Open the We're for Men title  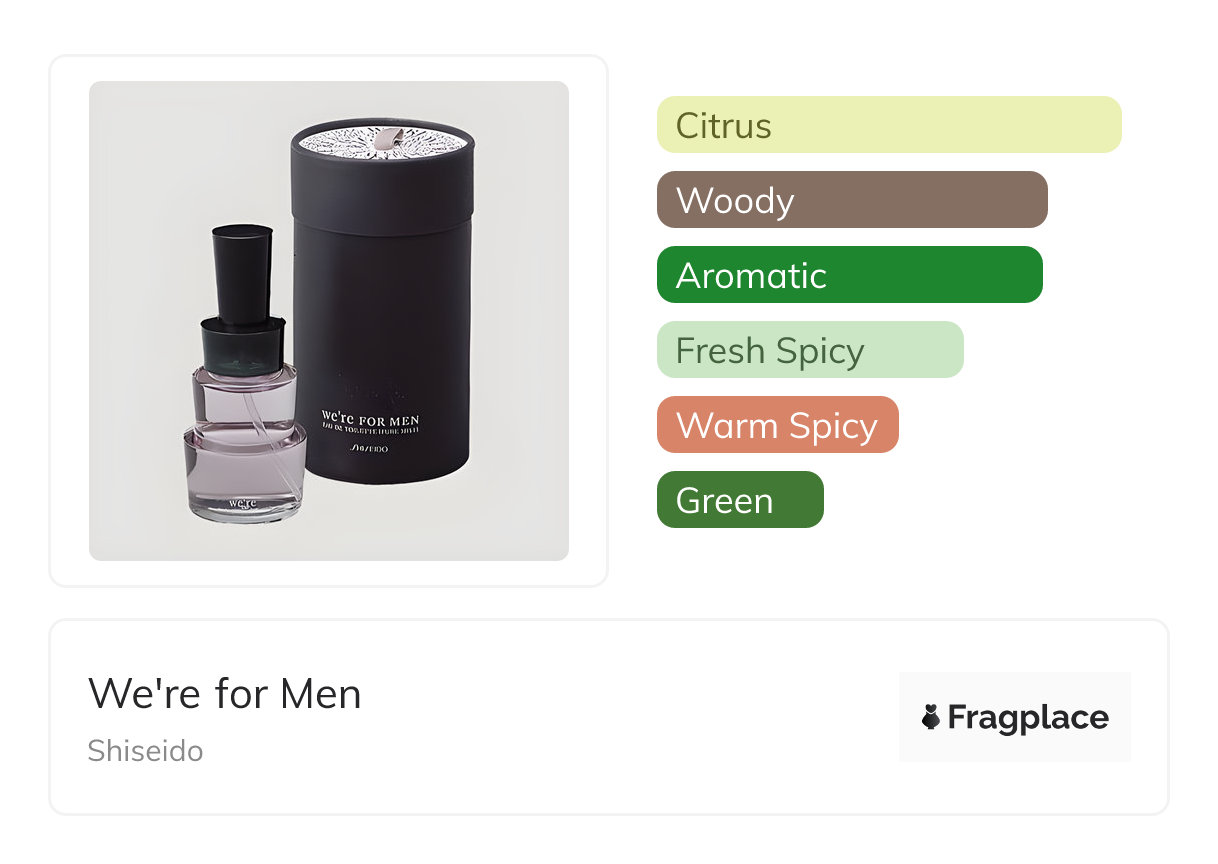[x=225, y=694]
